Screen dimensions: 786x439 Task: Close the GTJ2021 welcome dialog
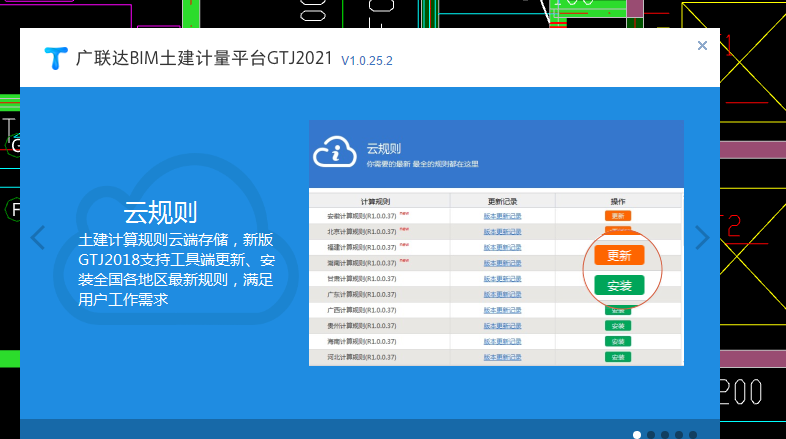702,46
